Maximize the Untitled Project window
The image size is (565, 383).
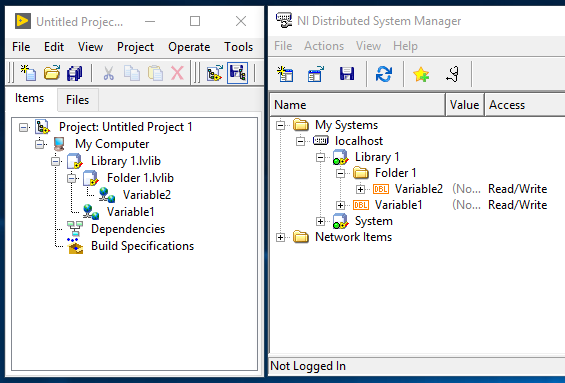pos(195,21)
